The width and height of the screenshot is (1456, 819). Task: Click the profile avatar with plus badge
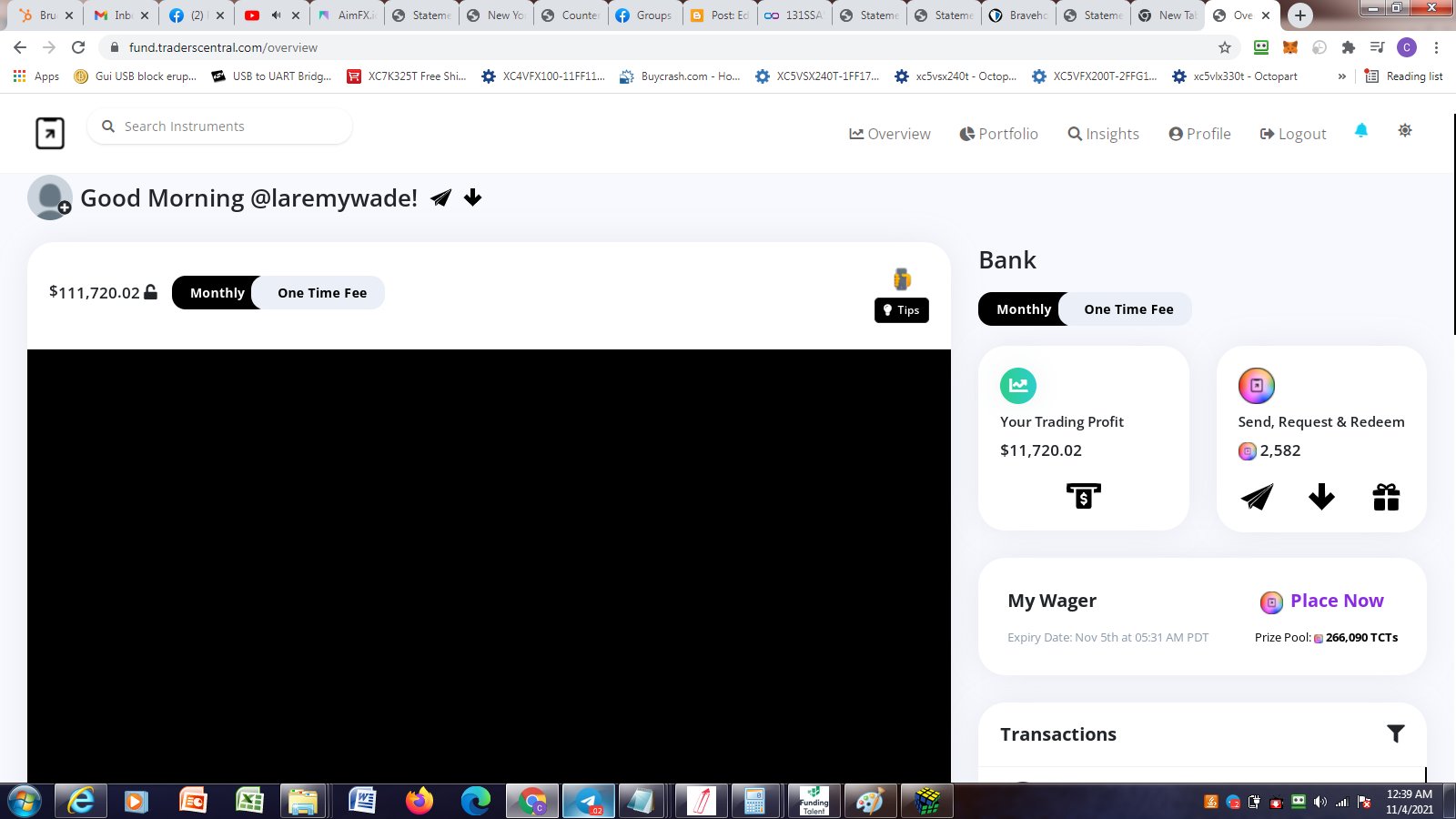[49, 197]
